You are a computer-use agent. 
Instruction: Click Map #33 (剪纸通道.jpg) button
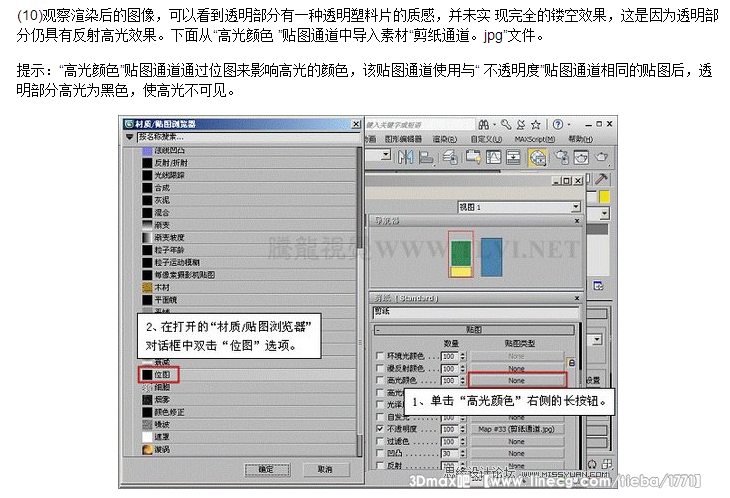(x=517, y=429)
